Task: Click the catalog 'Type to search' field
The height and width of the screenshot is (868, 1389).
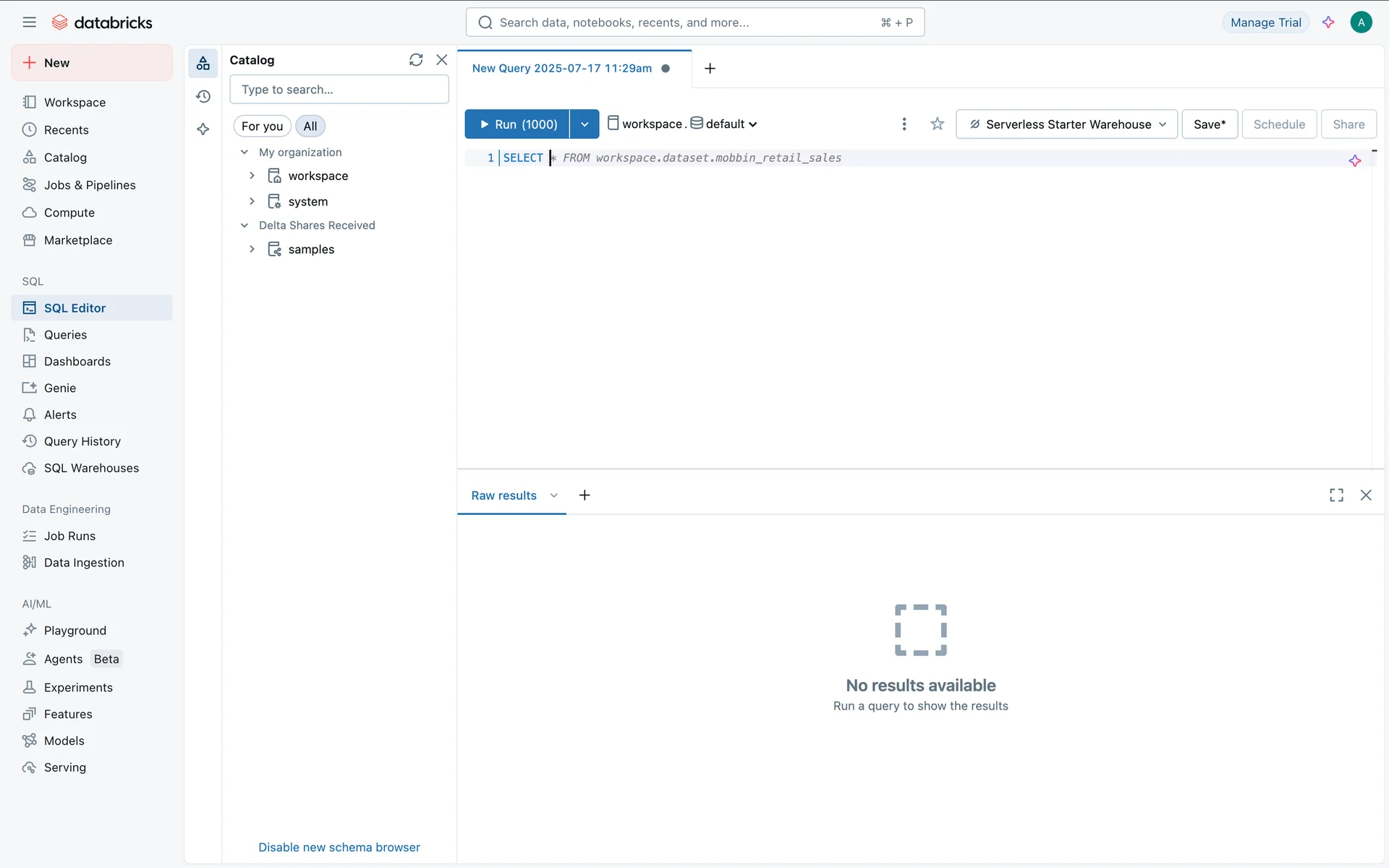Action: [x=339, y=90]
